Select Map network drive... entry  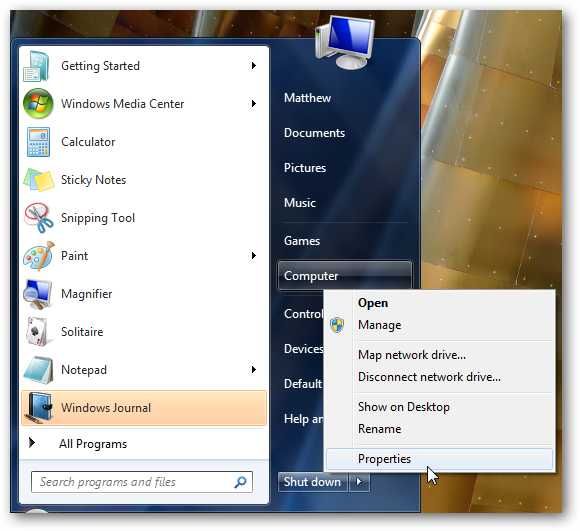pyautogui.click(x=412, y=355)
